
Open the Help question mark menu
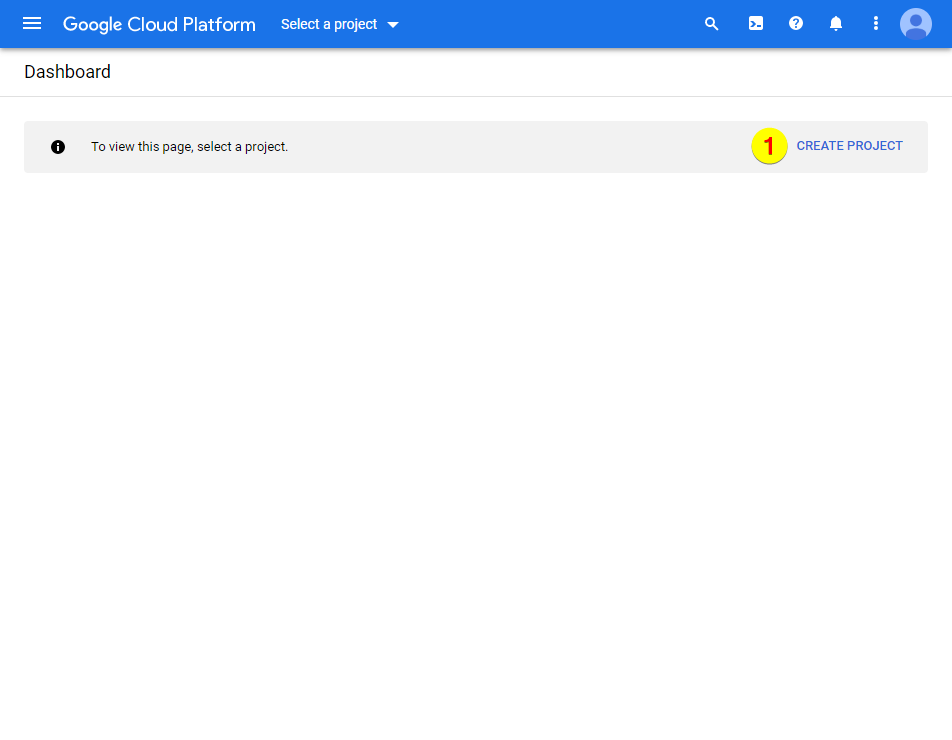pyautogui.click(x=796, y=24)
